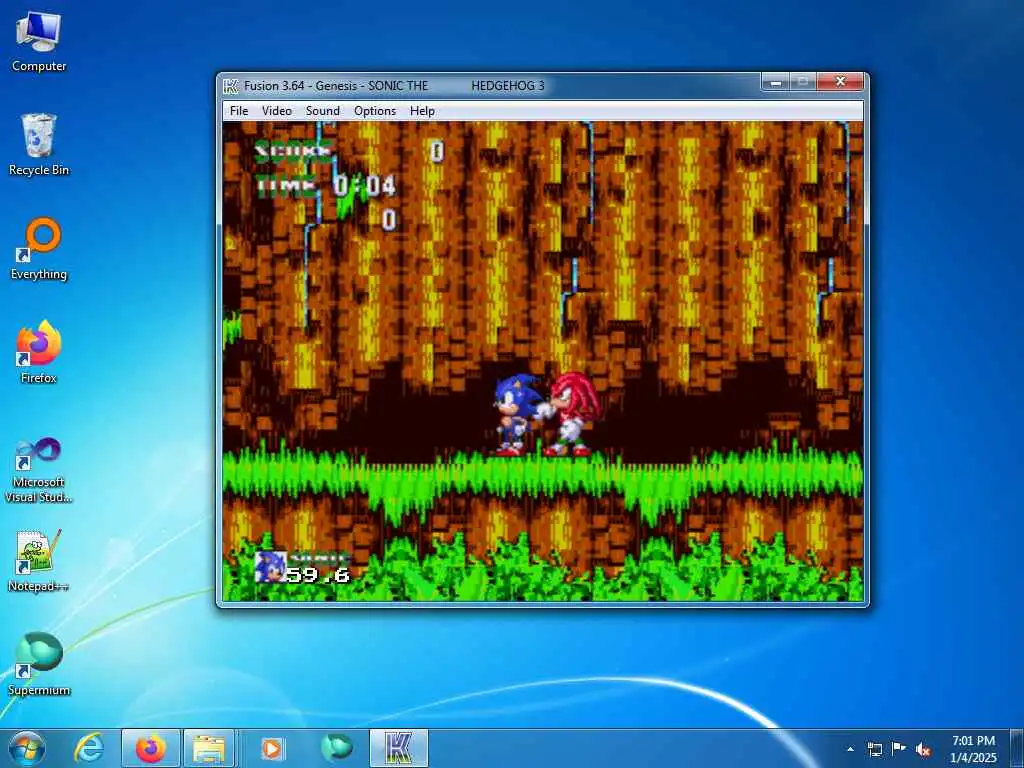The width and height of the screenshot is (1024, 768).
Task: Open the Options menu in Fusion
Action: point(375,111)
